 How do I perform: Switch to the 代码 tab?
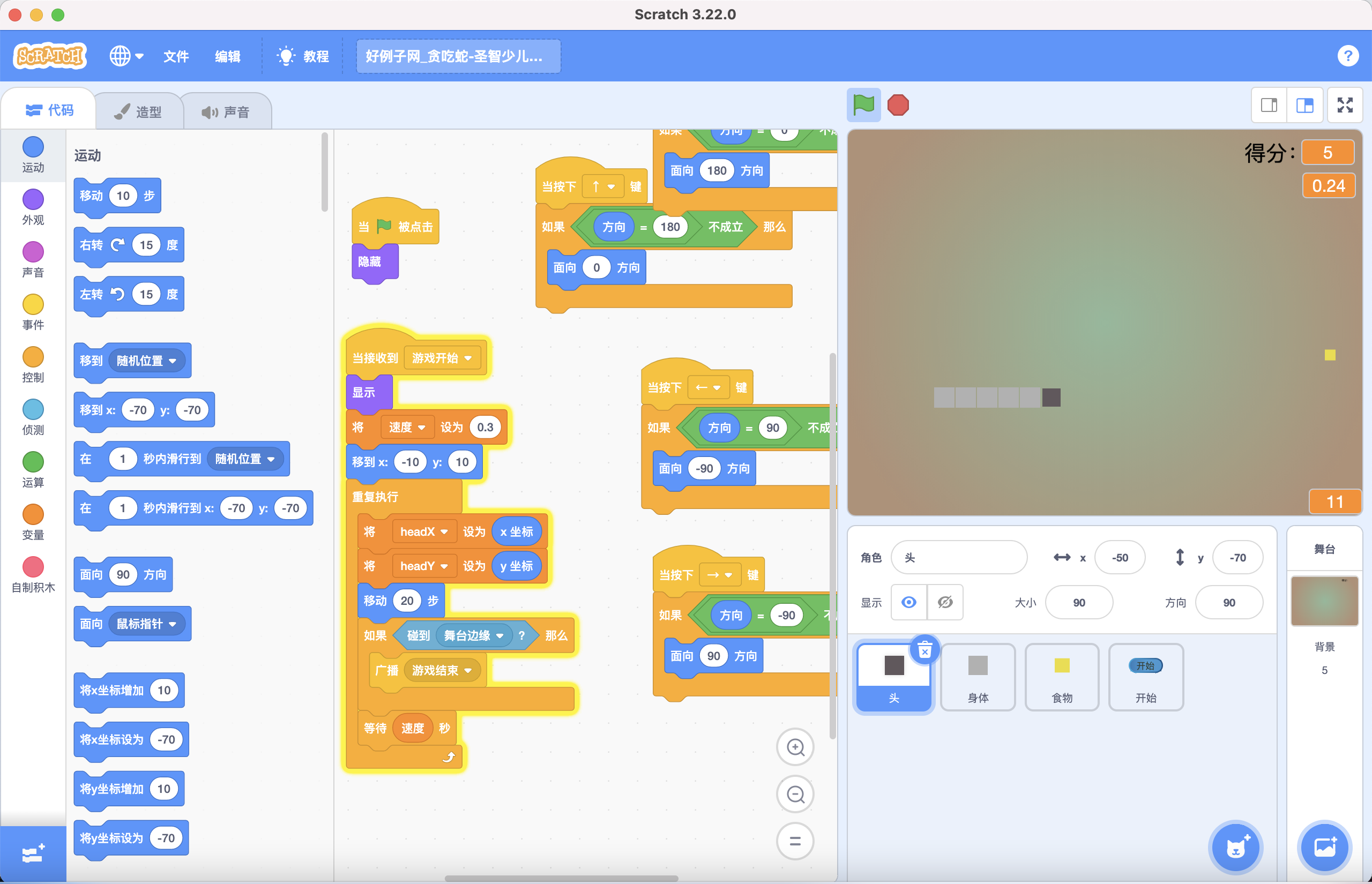(49, 110)
